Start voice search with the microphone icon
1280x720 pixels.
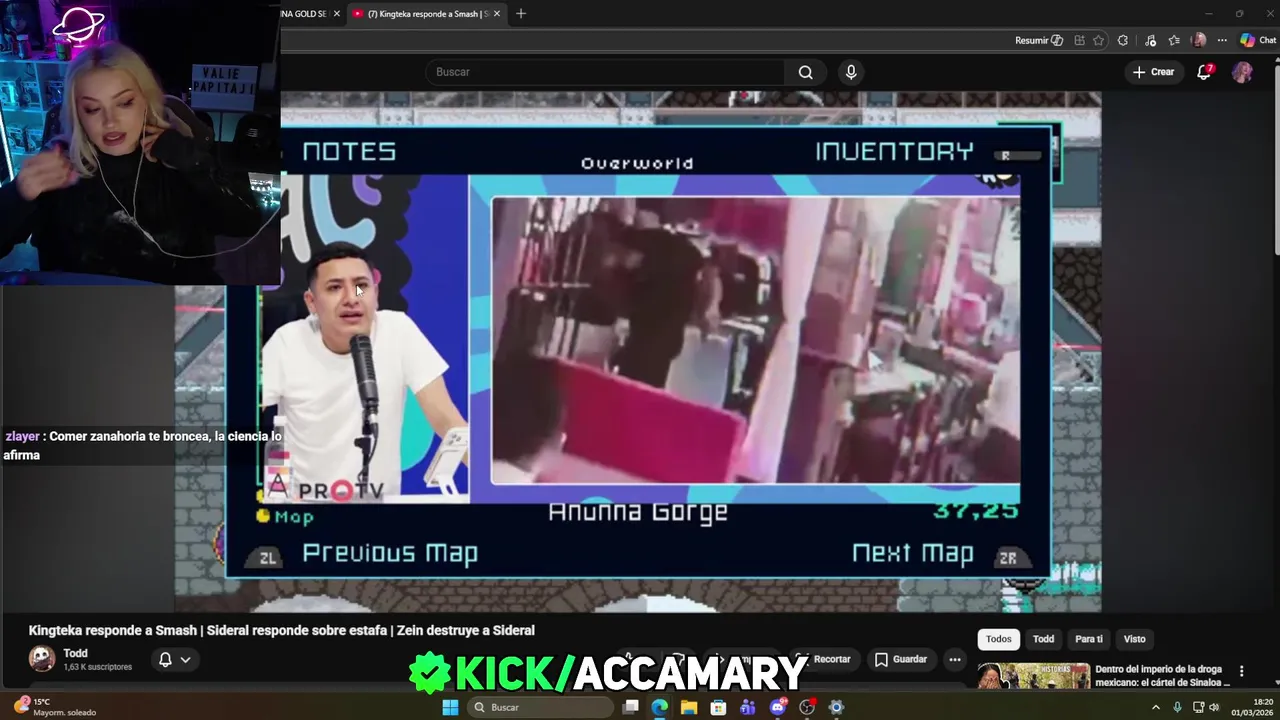[851, 72]
